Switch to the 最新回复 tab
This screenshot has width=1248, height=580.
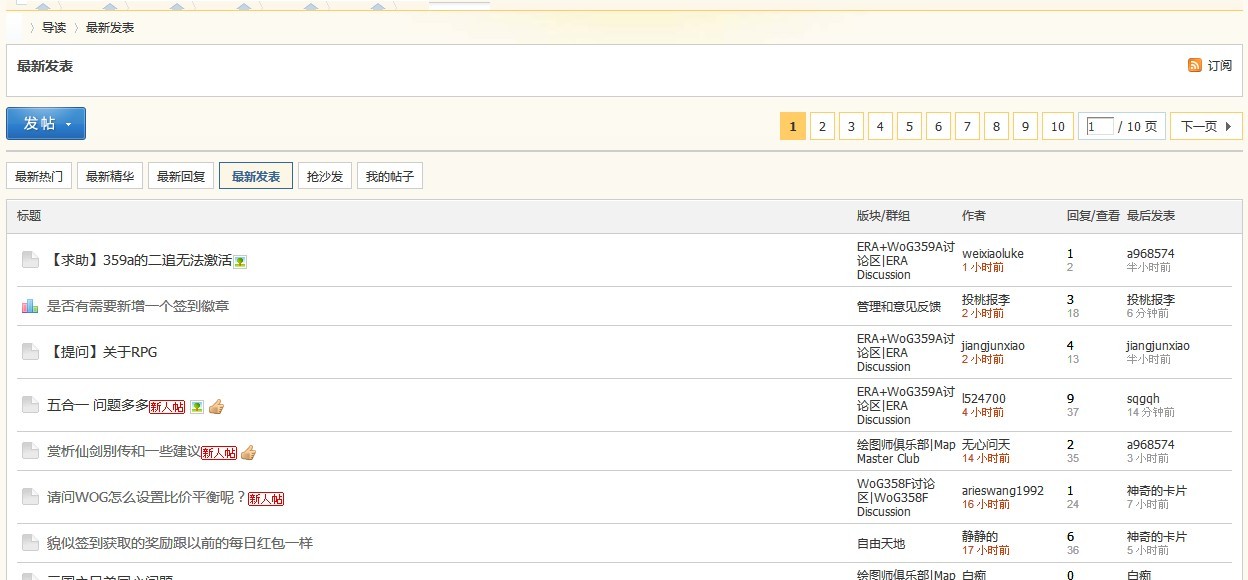[x=181, y=177]
